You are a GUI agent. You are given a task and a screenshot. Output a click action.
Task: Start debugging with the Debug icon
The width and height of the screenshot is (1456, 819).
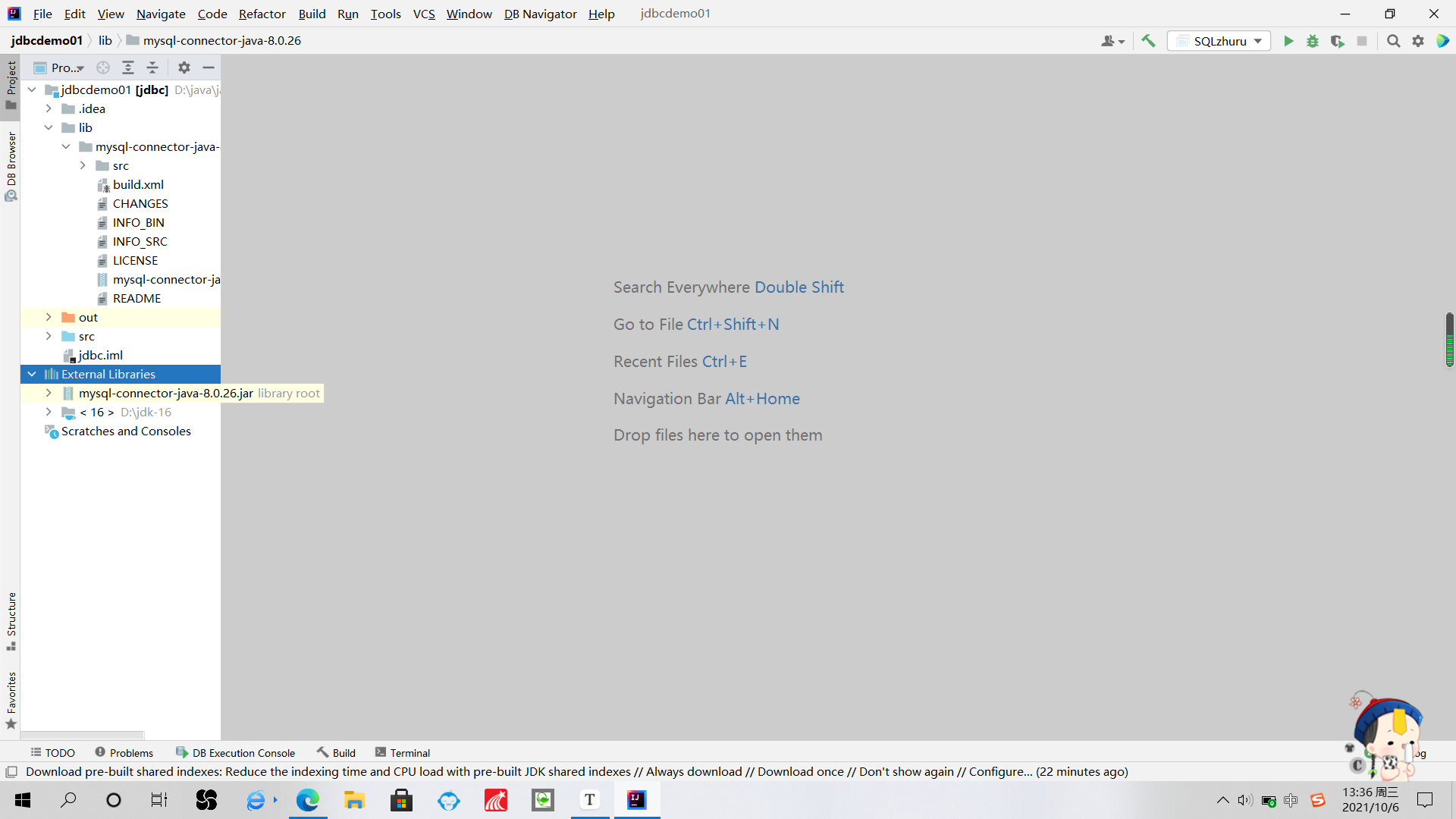(1313, 41)
